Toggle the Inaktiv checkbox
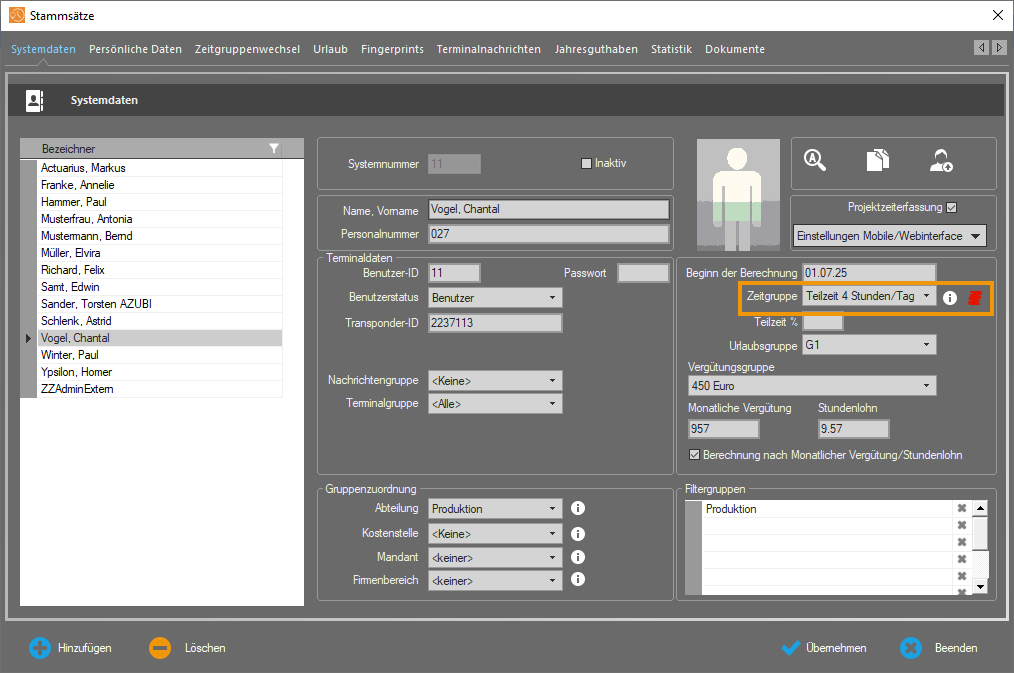 (587, 164)
